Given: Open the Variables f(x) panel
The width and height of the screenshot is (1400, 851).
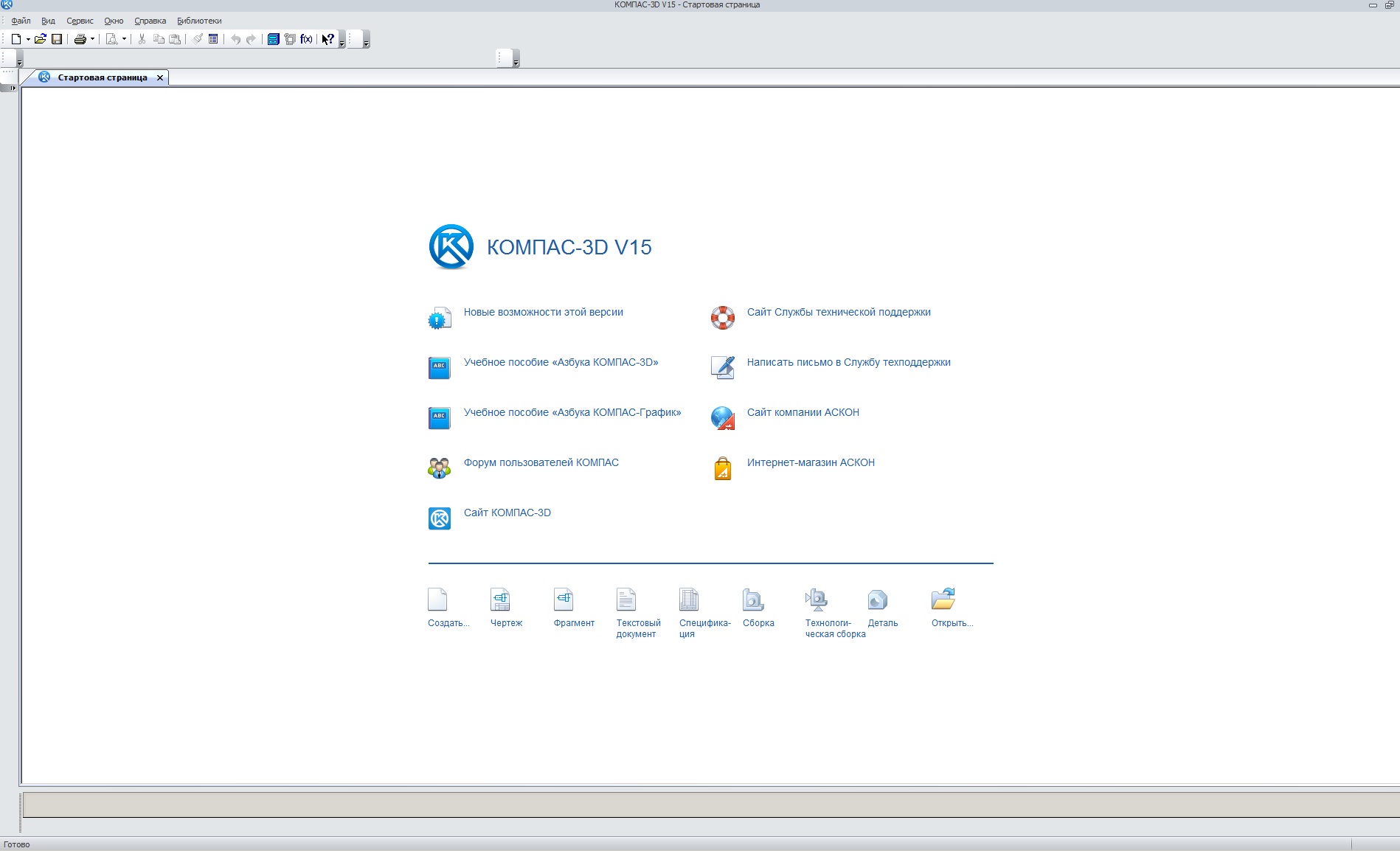Looking at the screenshot, I should [x=306, y=39].
